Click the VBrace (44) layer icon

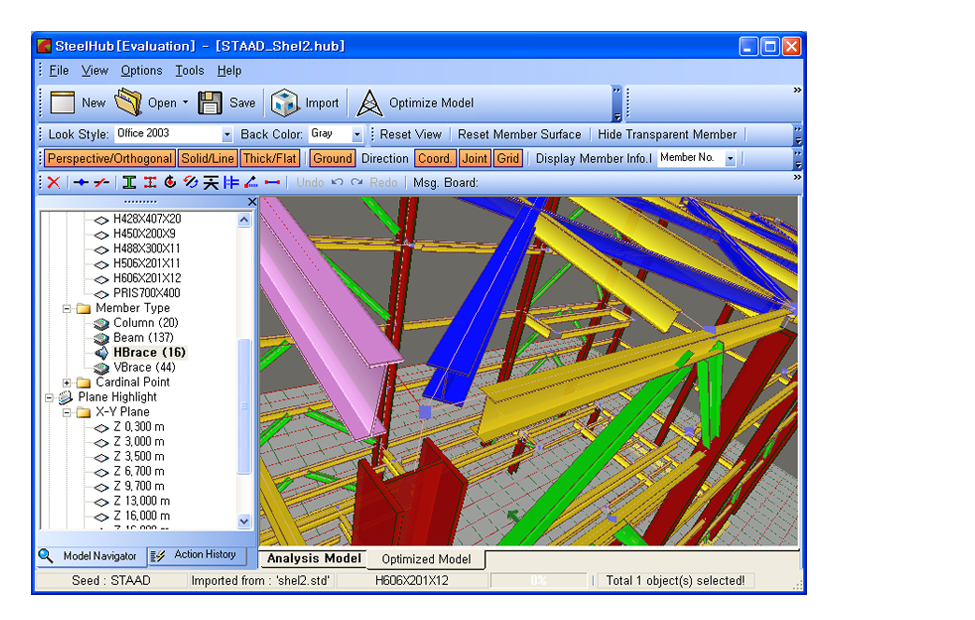(x=101, y=368)
